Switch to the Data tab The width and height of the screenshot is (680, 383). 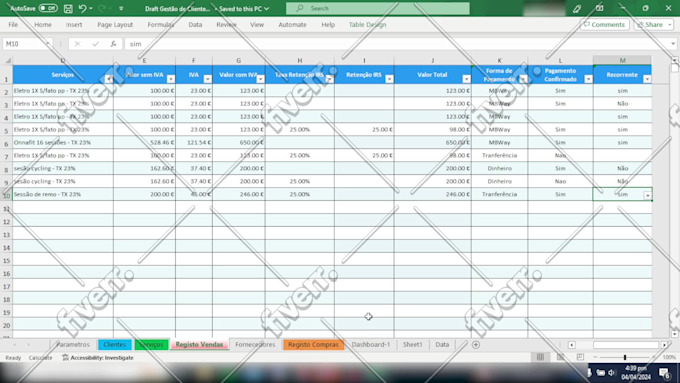pos(195,25)
